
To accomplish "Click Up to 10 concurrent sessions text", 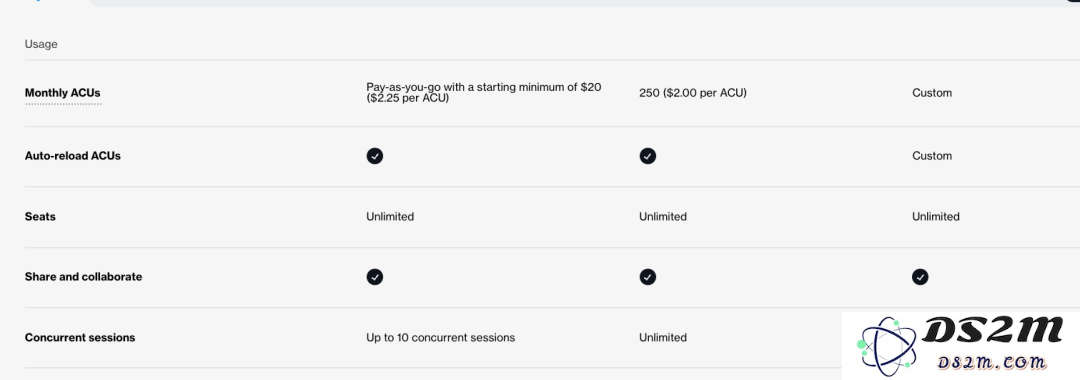I will tap(441, 337).
